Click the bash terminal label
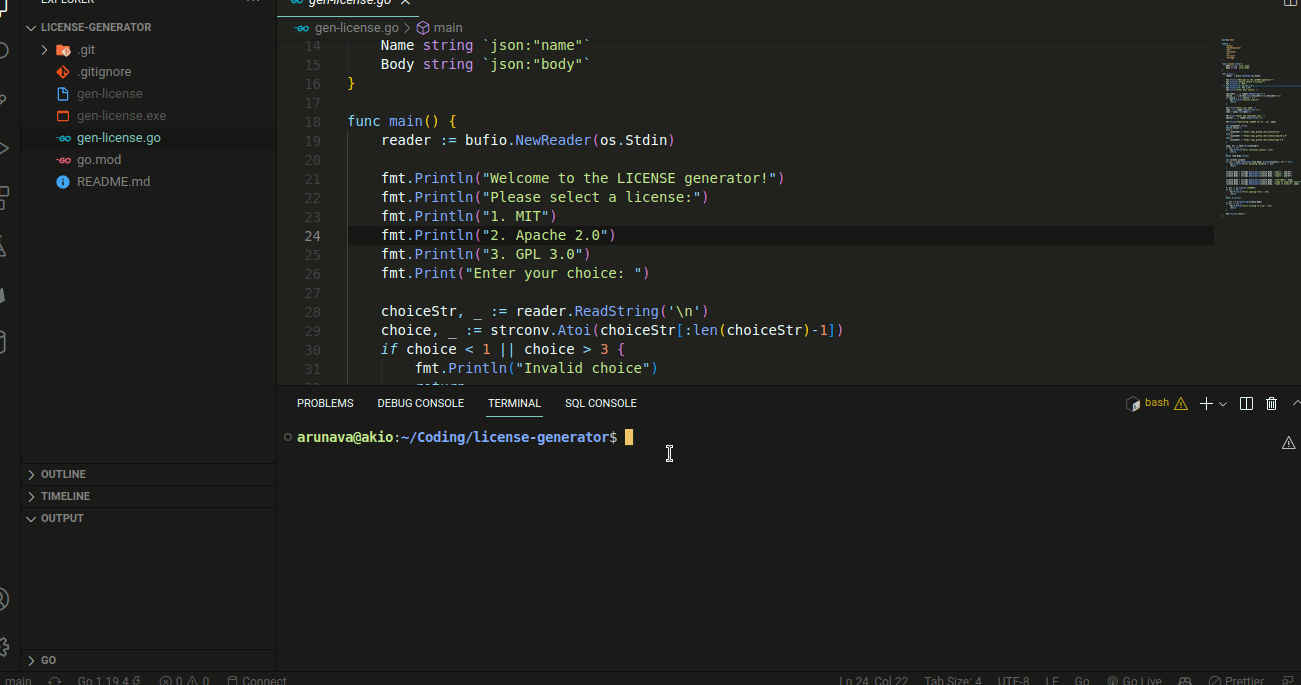 [1157, 403]
